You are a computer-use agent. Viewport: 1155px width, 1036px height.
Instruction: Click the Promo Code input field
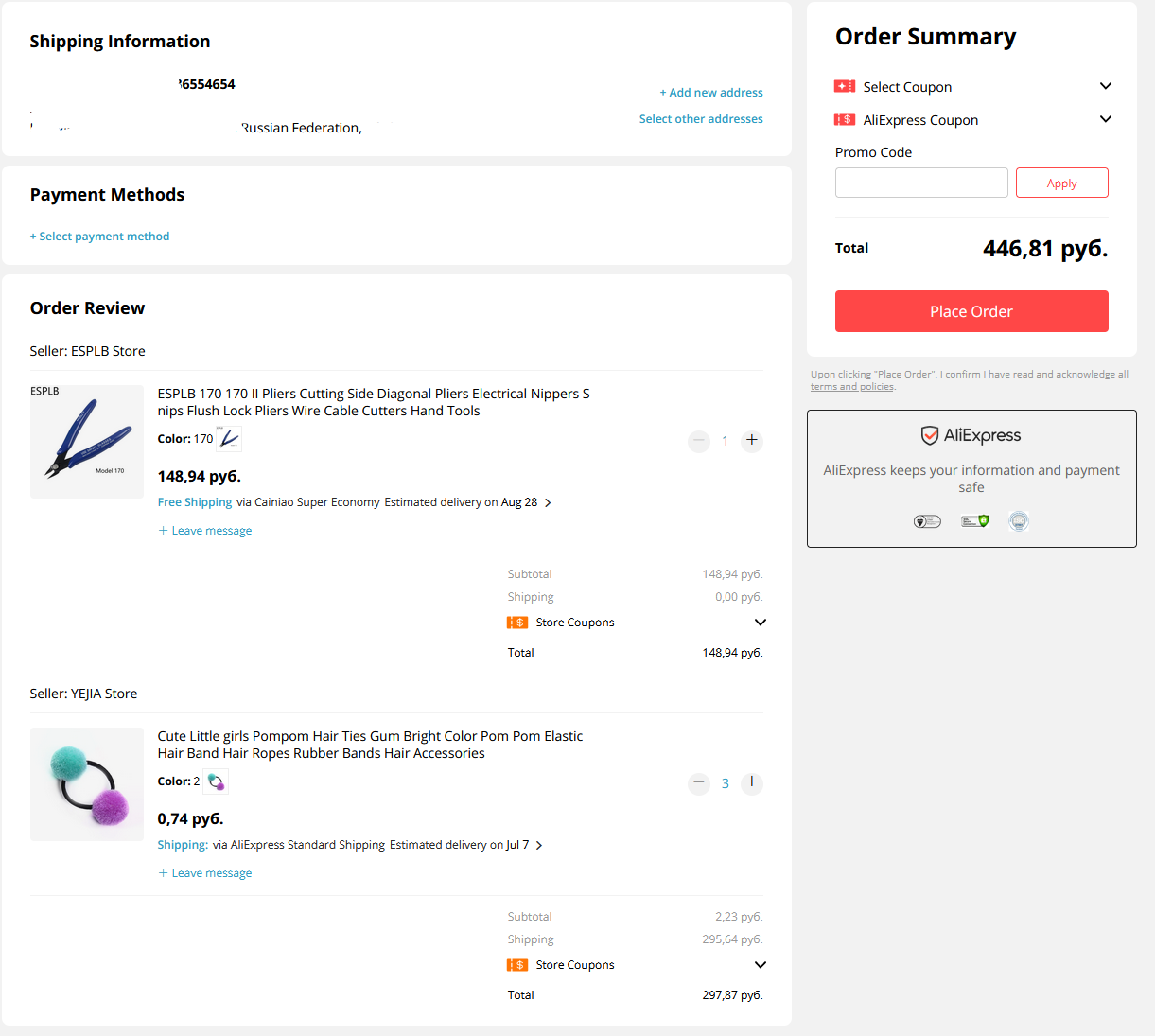(x=921, y=183)
